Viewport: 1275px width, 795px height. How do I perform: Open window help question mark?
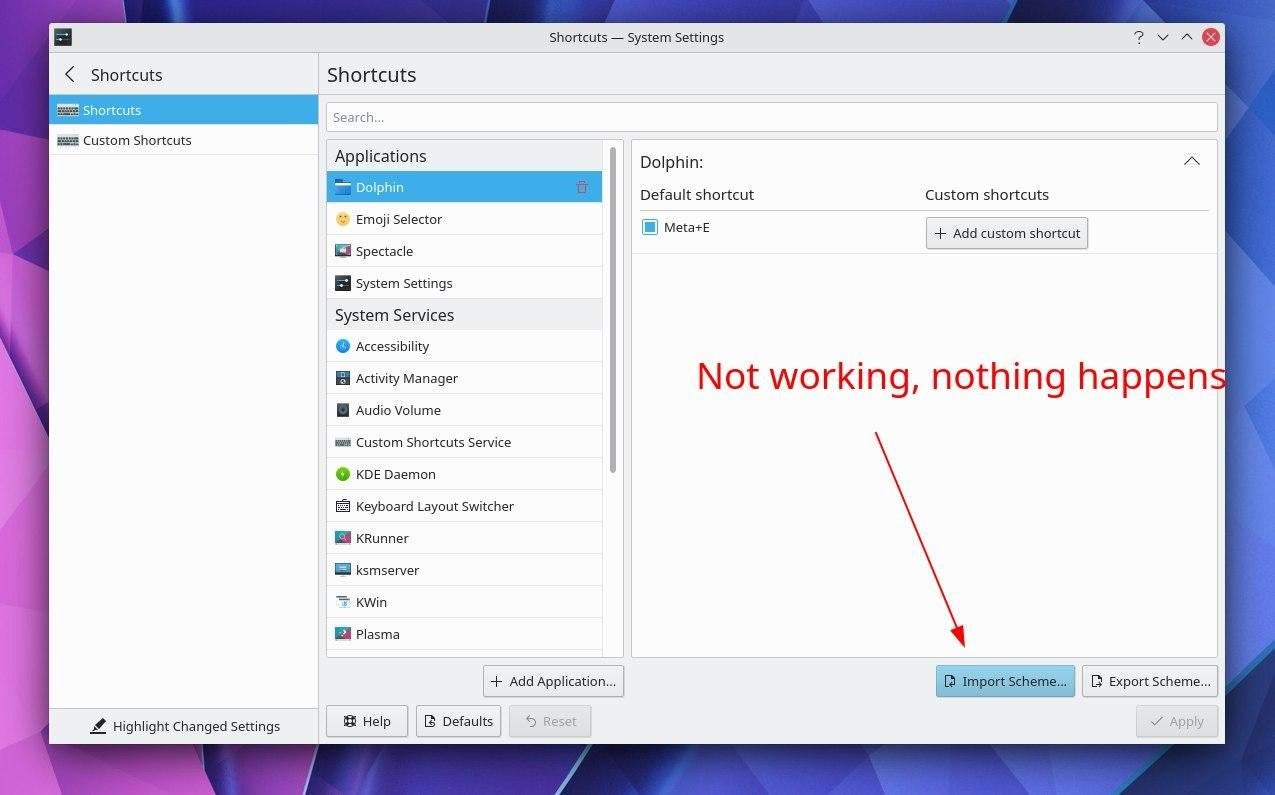[1138, 37]
